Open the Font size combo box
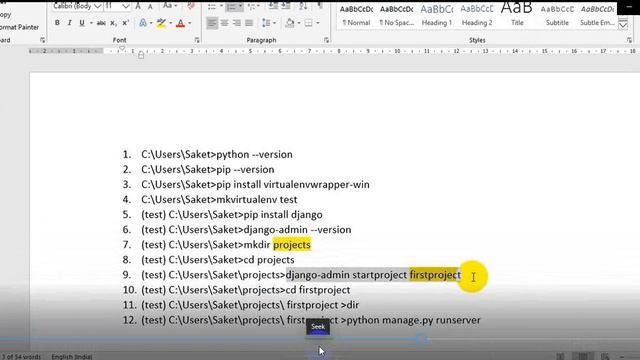This screenshot has height=360, width=640. pyautogui.click(x=117, y=6)
